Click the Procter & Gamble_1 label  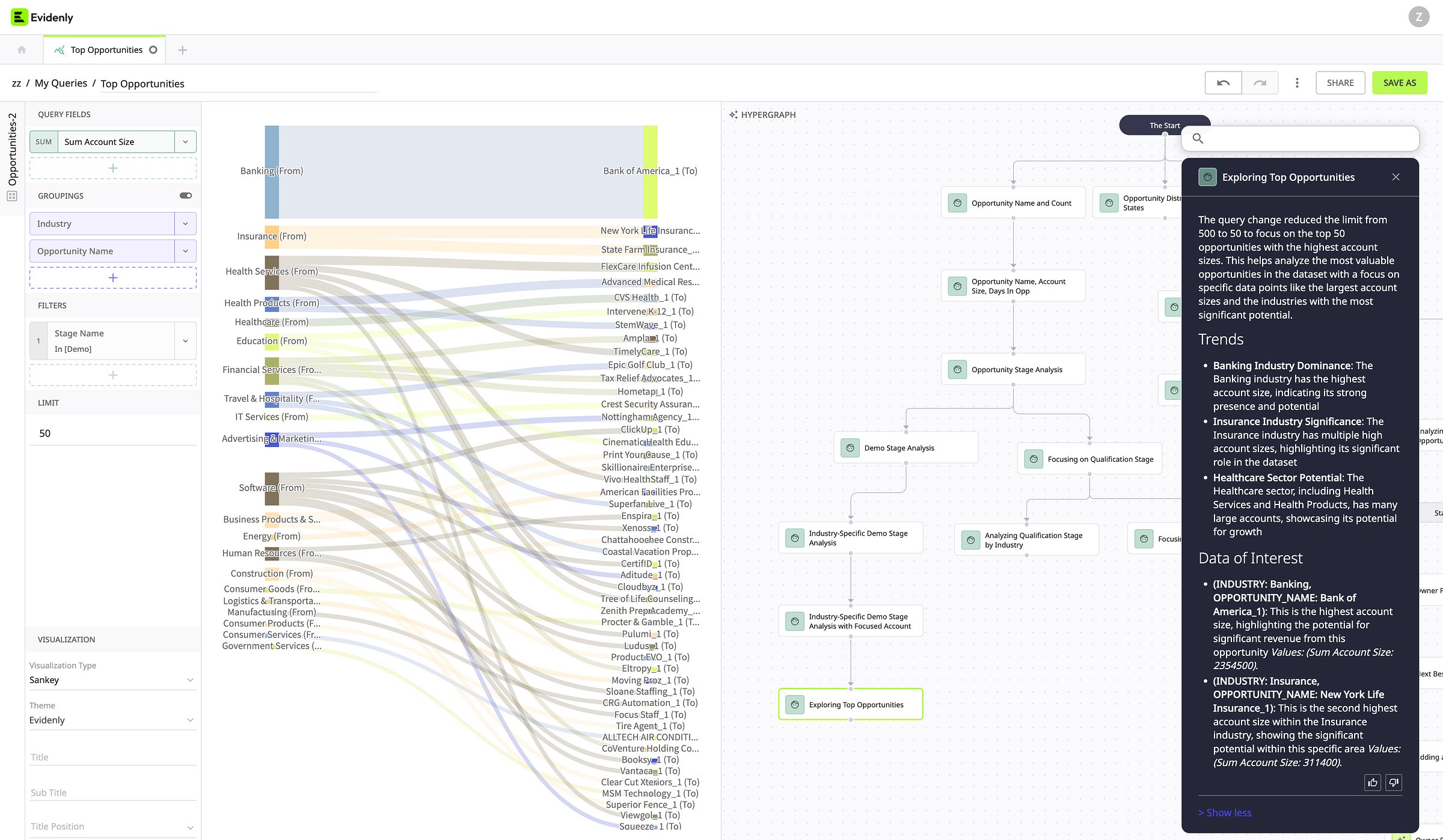pyautogui.click(x=650, y=622)
